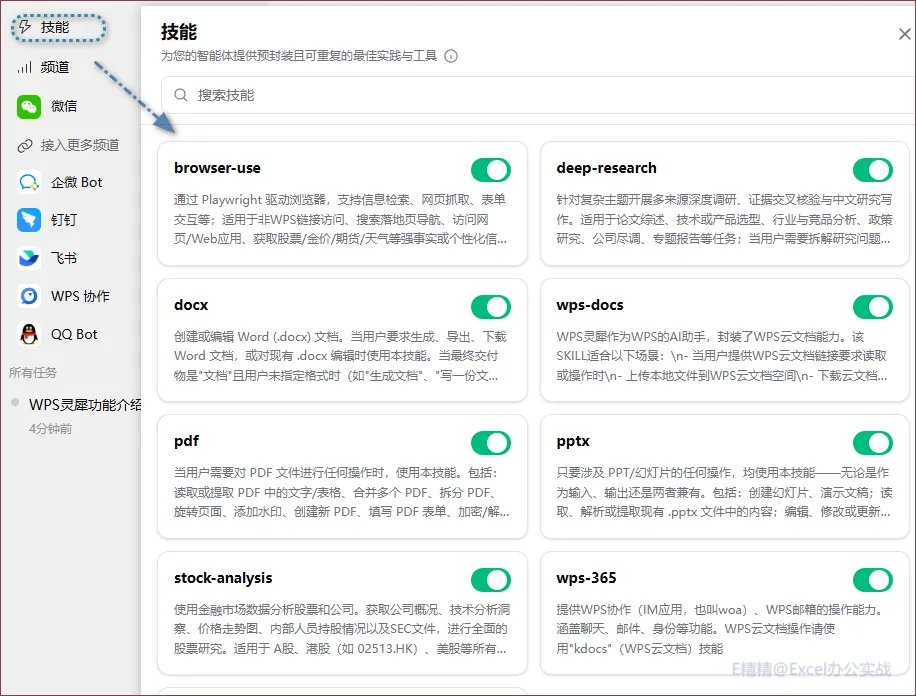The height and width of the screenshot is (696, 916).
Task: Disable the docx skill switch
Action: 491,307
